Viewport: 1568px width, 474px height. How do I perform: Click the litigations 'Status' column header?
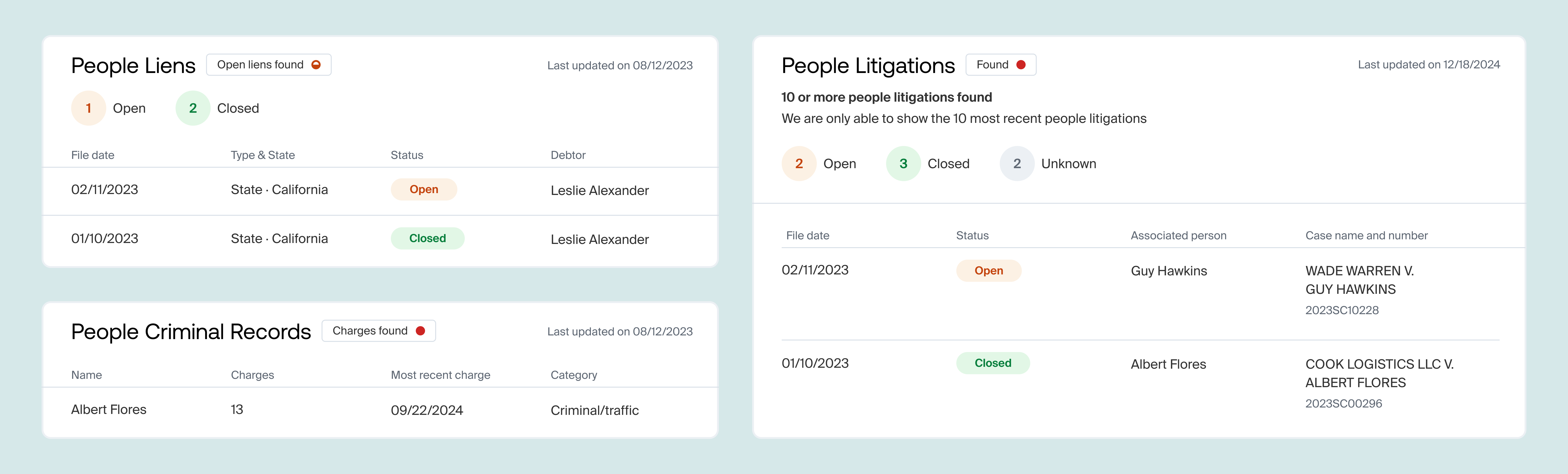972,235
